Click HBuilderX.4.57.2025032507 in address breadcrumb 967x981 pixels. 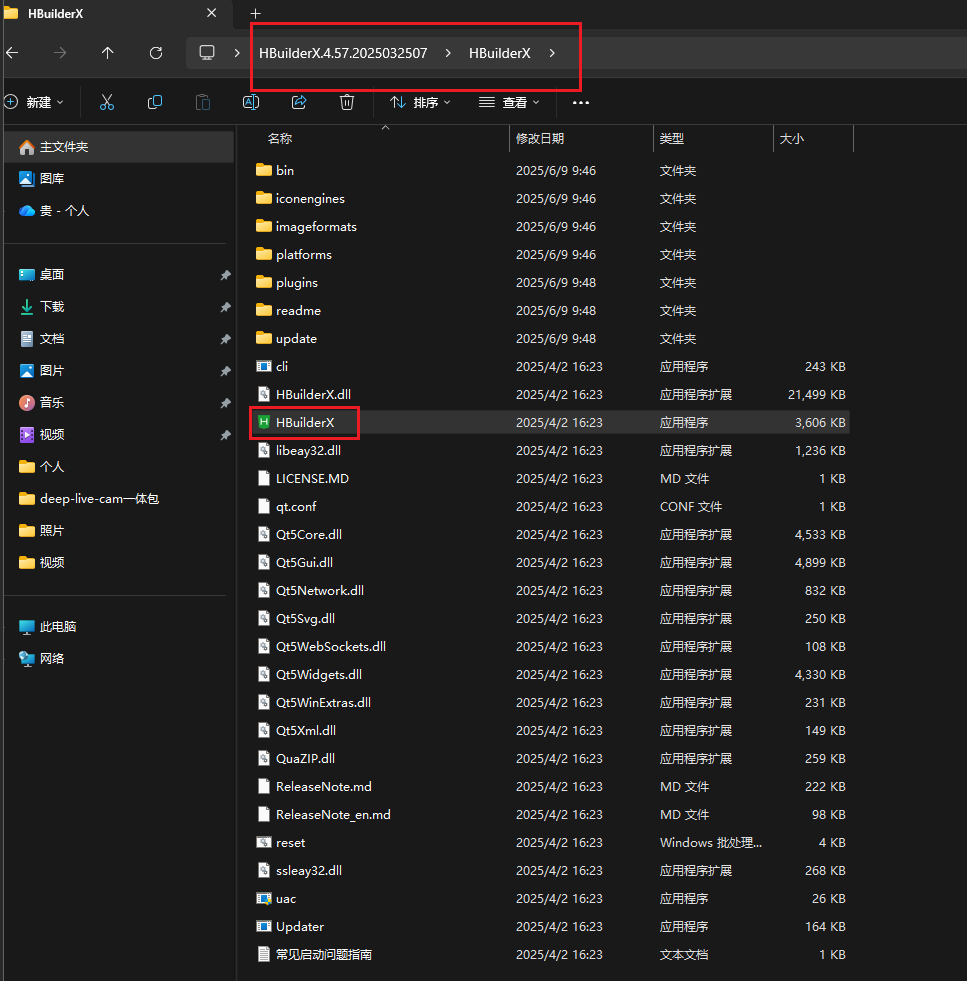[x=343, y=53]
